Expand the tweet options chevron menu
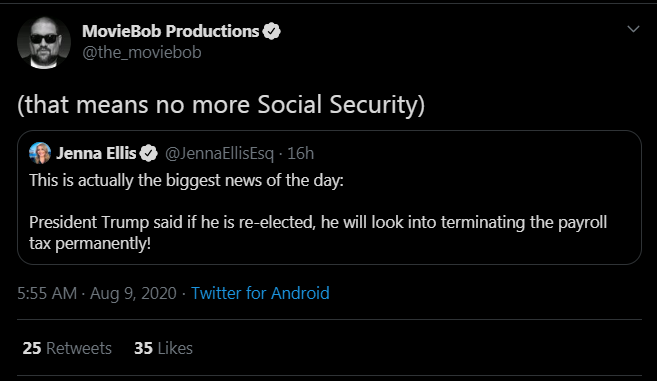The height and width of the screenshot is (381, 657). pyautogui.click(x=633, y=29)
